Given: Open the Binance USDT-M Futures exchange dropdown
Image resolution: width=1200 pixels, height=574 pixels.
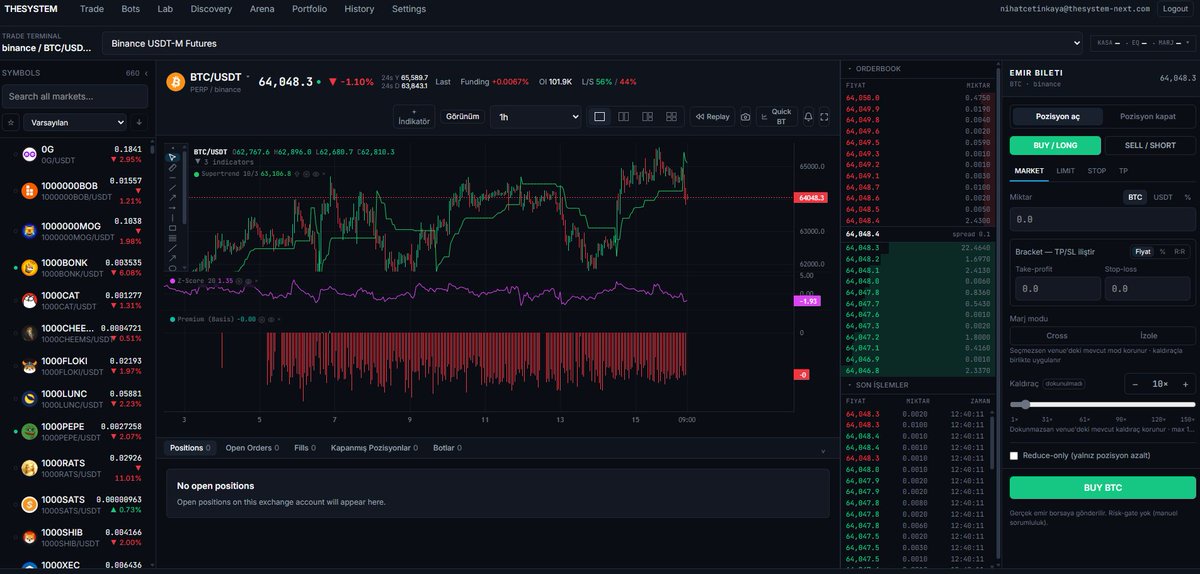Looking at the screenshot, I should [x=593, y=44].
